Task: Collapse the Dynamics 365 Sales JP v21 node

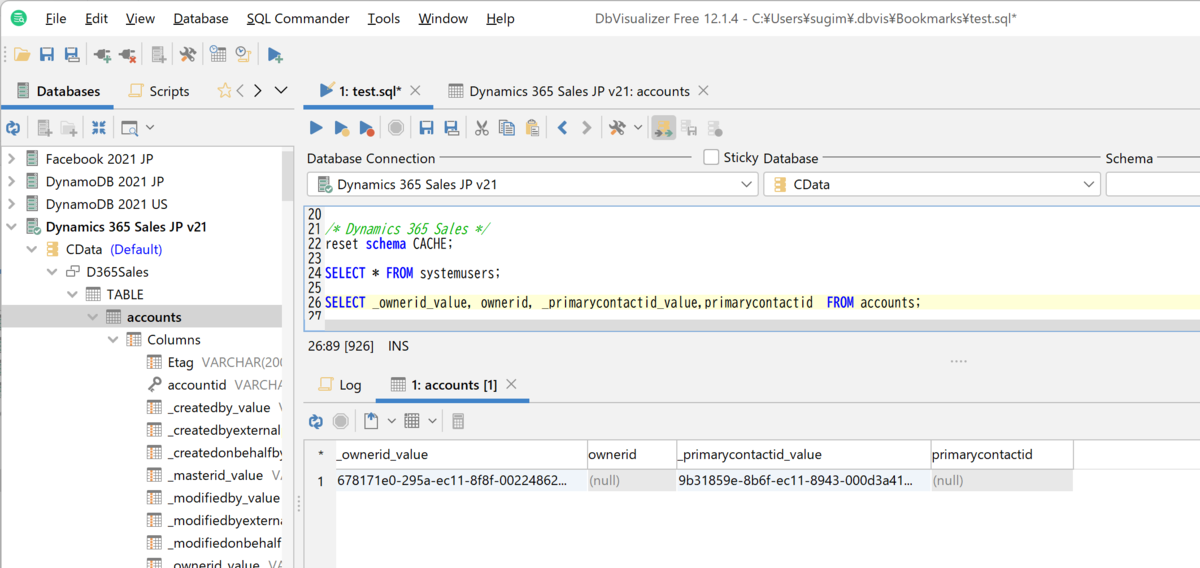Action: click(x=12, y=227)
